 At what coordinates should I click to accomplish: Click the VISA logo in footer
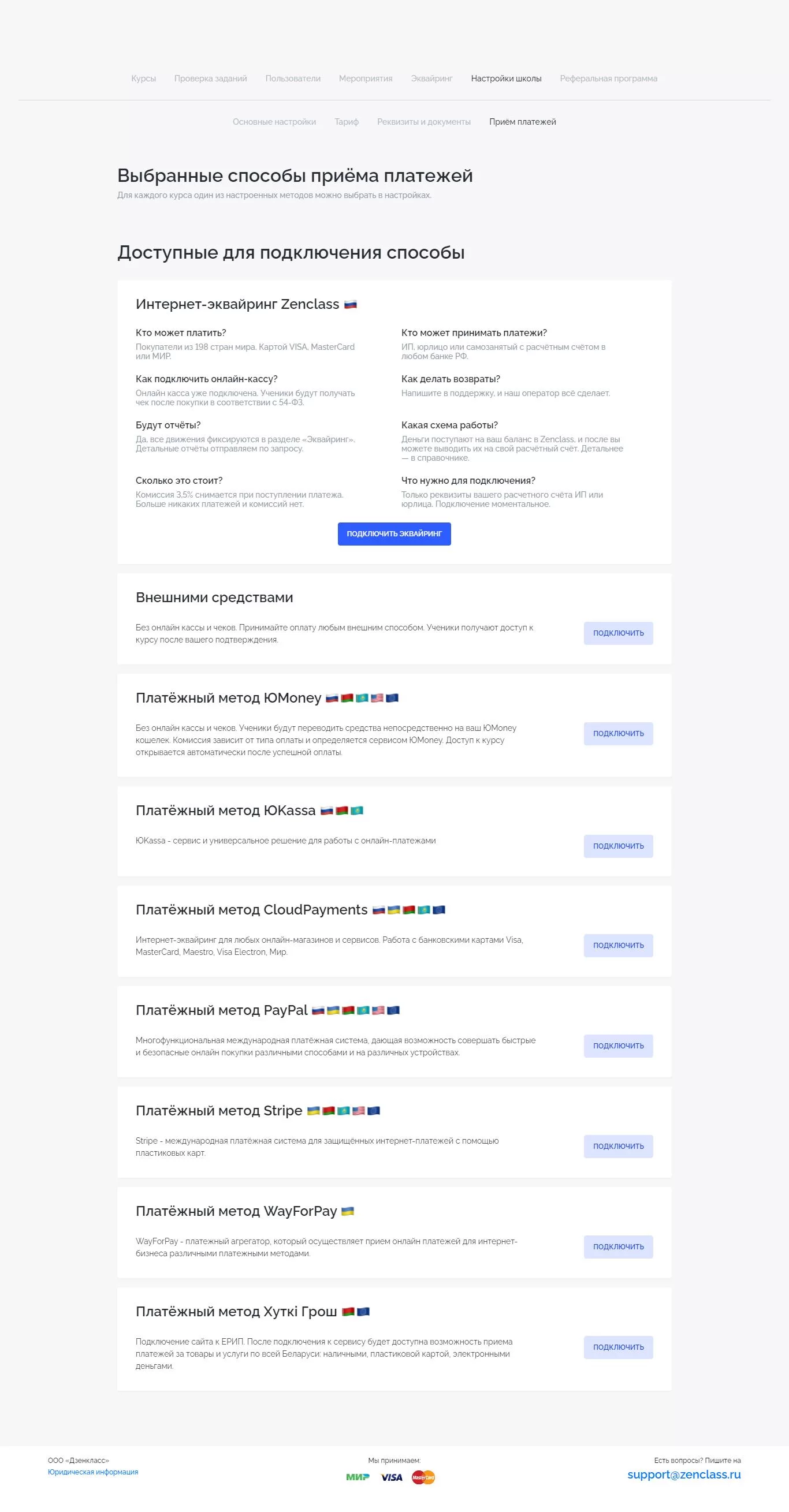[x=392, y=1477]
